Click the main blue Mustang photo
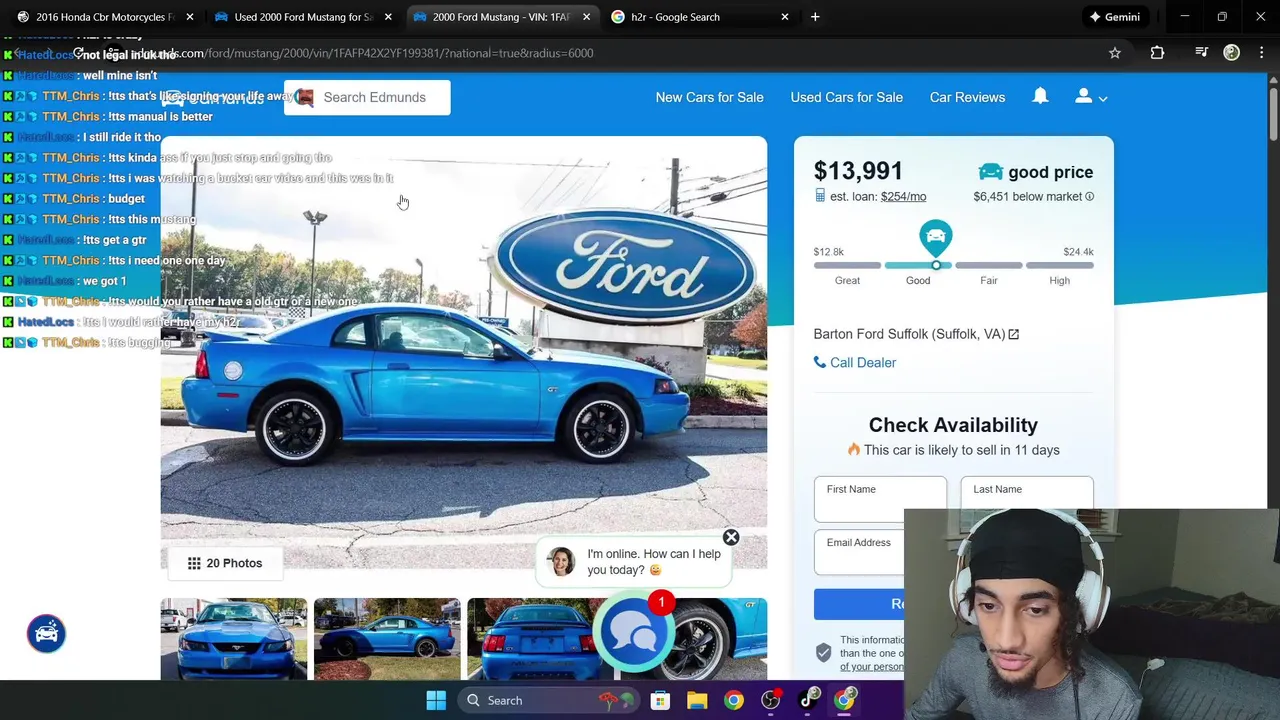 [x=463, y=350]
